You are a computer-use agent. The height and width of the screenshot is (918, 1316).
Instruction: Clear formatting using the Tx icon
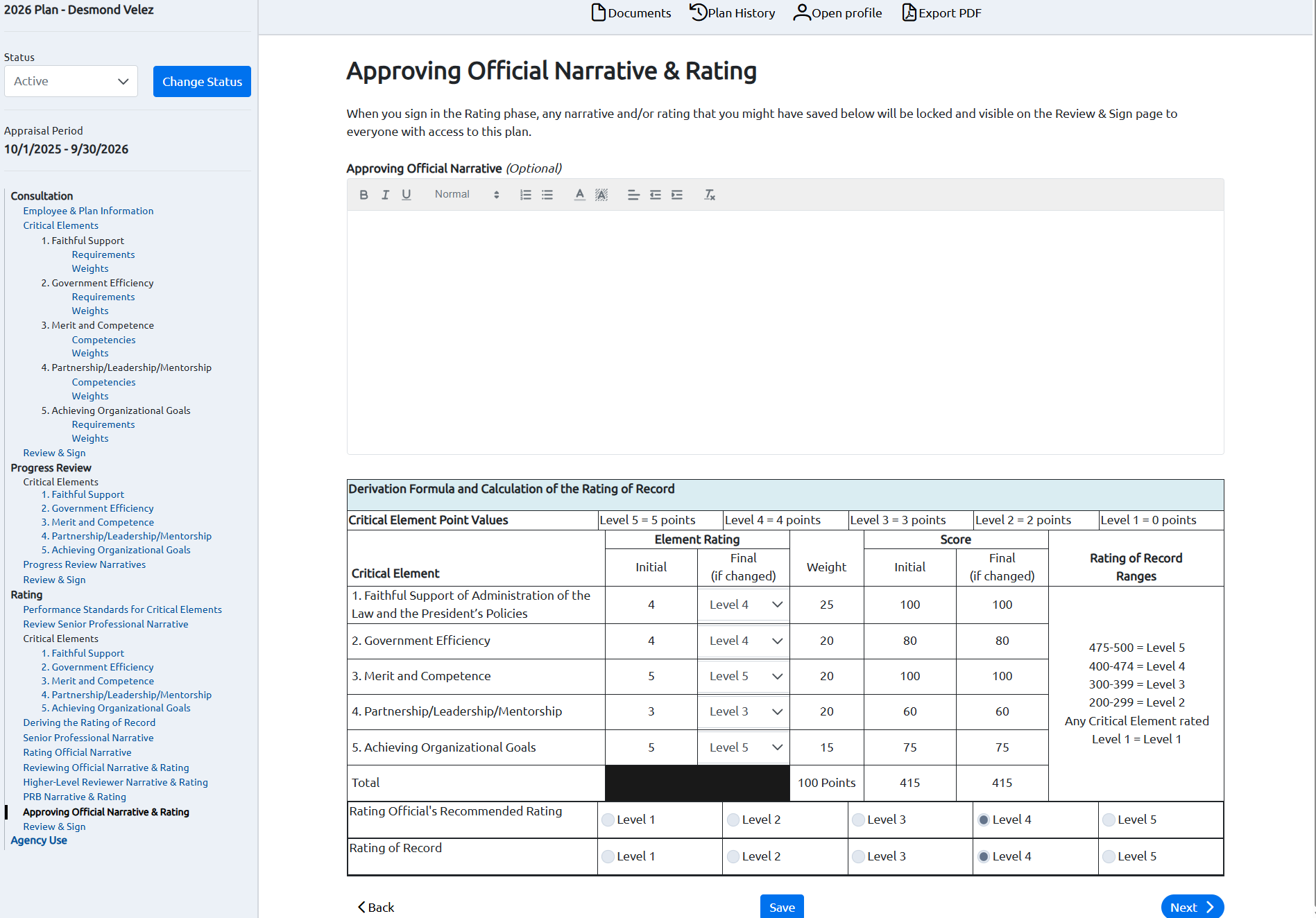[x=709, y=195]
